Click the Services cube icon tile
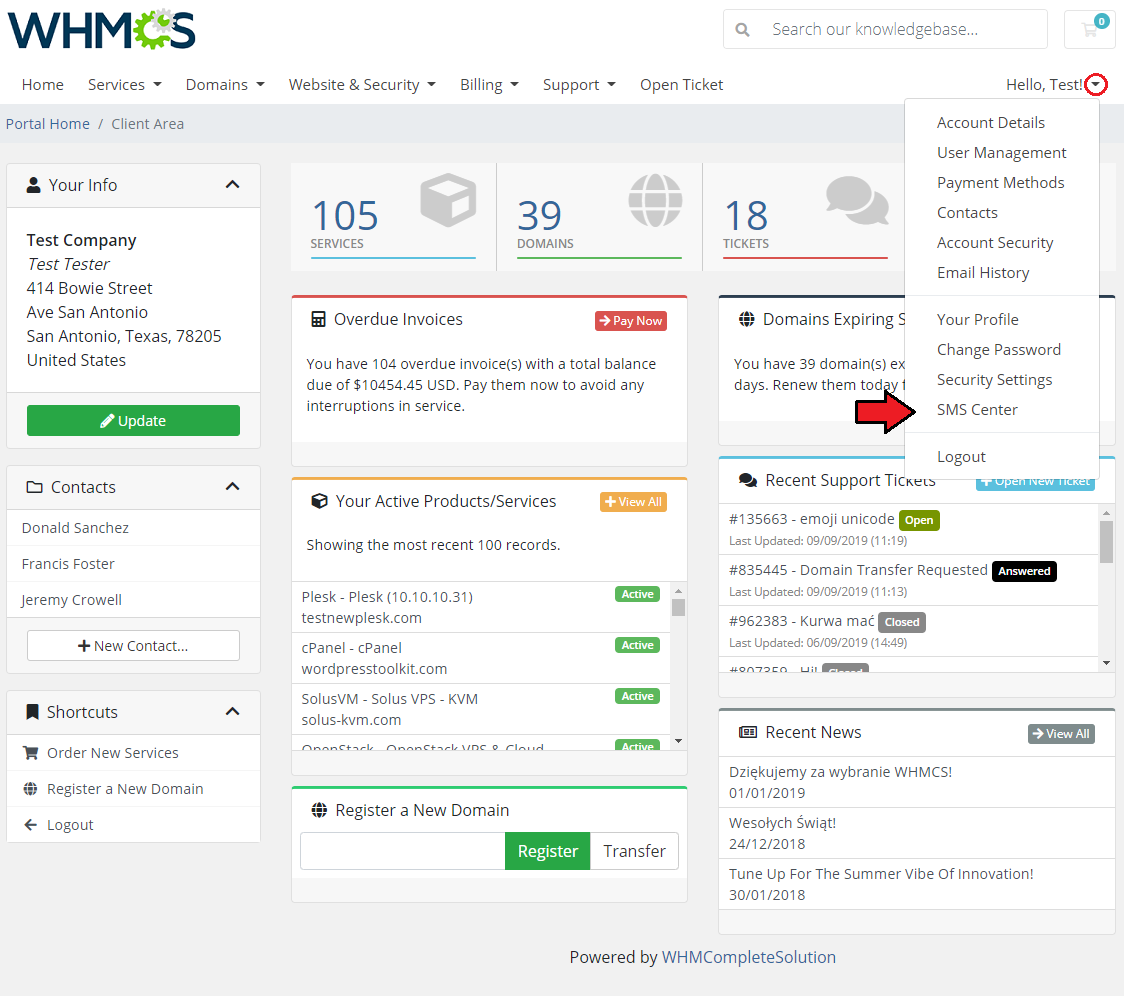 (448, 200)
